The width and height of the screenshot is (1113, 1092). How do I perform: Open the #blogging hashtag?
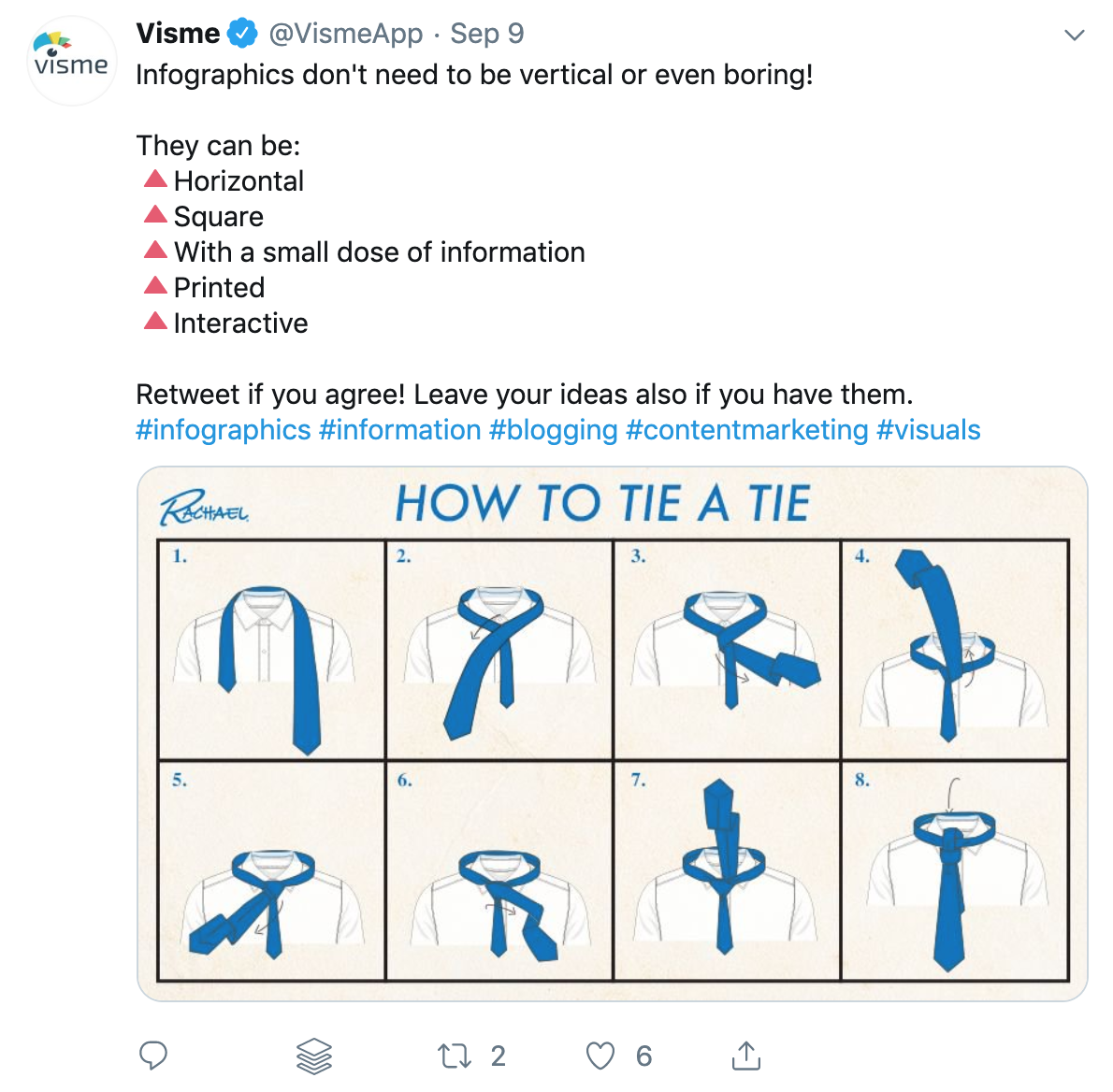[554, 430]
